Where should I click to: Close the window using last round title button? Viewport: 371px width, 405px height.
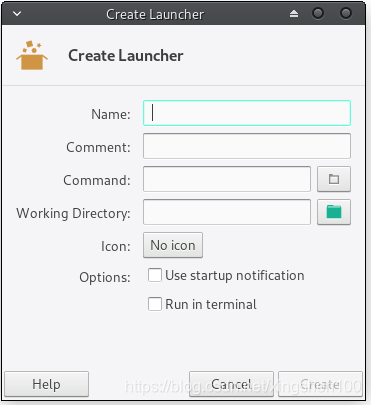point(346,14)
